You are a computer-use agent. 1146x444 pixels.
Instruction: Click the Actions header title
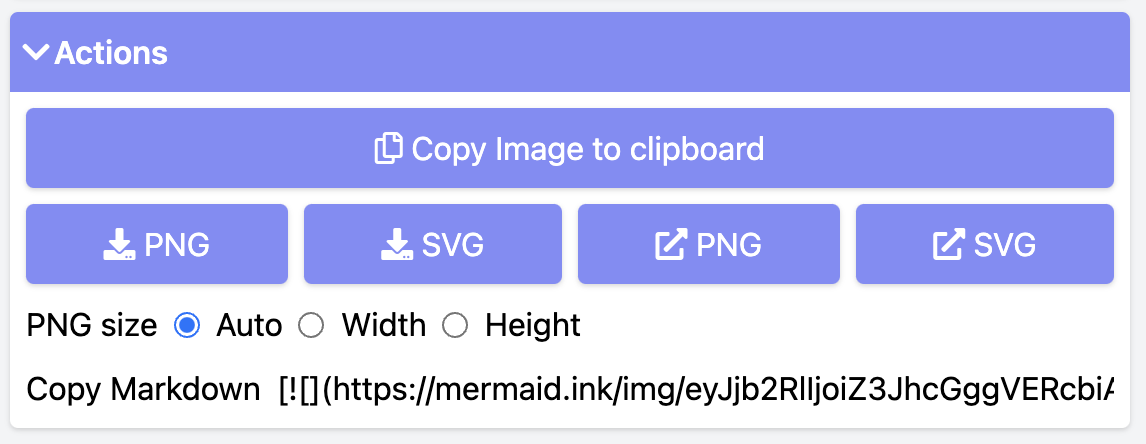111,53
